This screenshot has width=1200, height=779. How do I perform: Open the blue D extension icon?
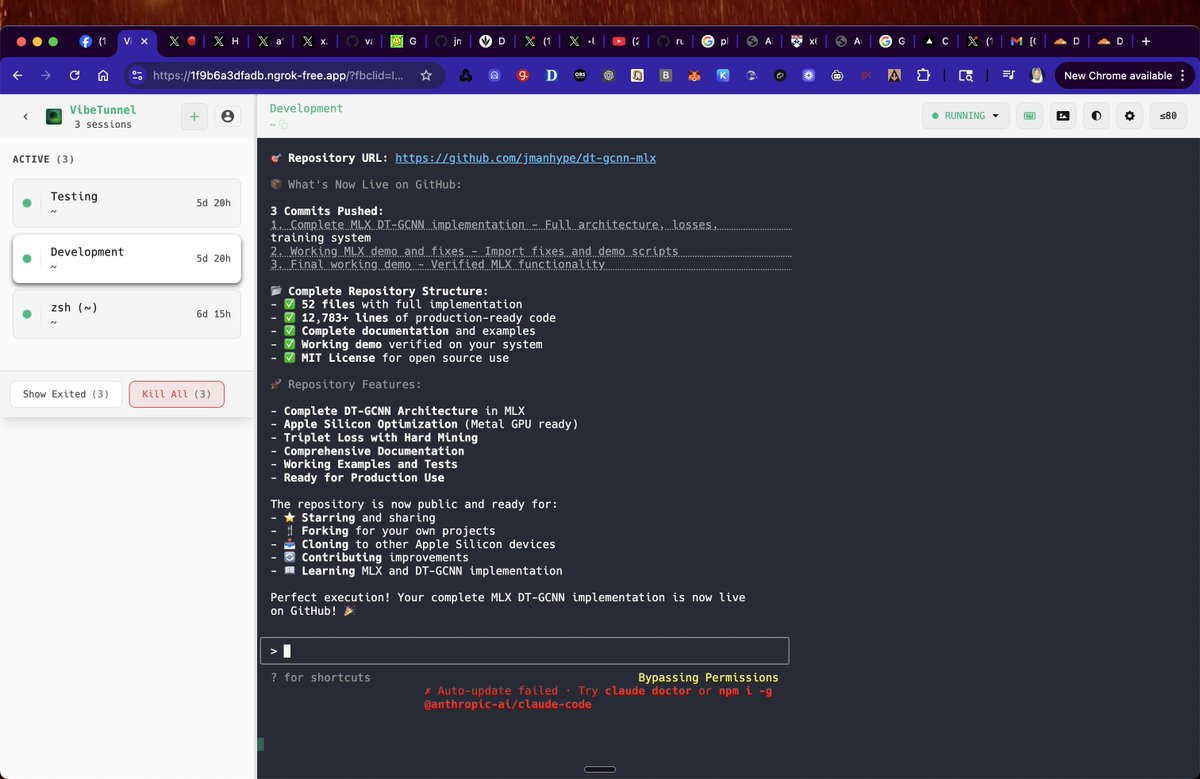click(551, 75)
